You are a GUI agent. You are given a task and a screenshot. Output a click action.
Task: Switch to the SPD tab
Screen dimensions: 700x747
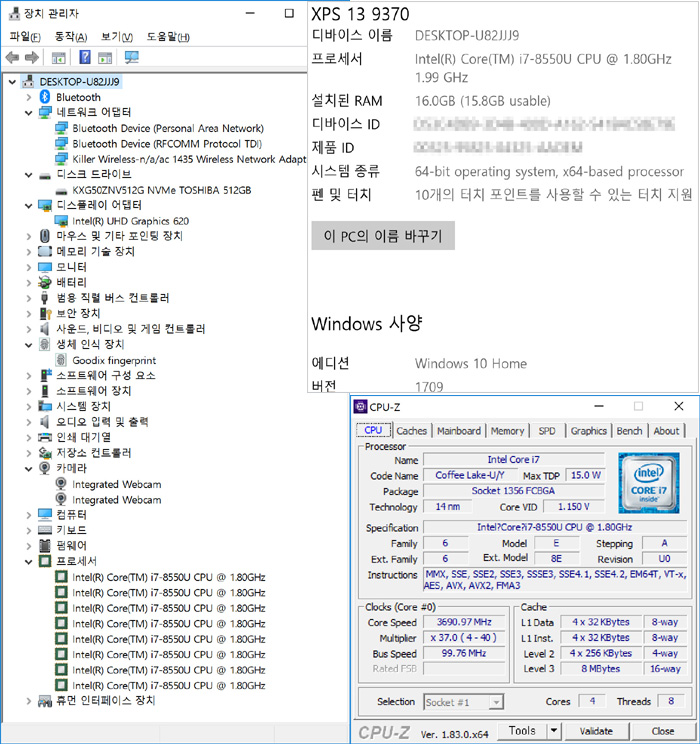[x=547, y=431]
